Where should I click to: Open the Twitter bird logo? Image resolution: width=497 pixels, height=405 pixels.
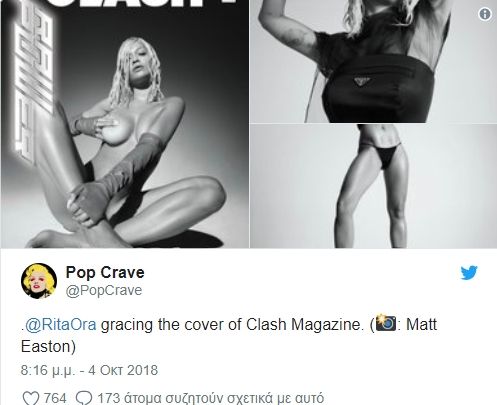coord(469,273)
